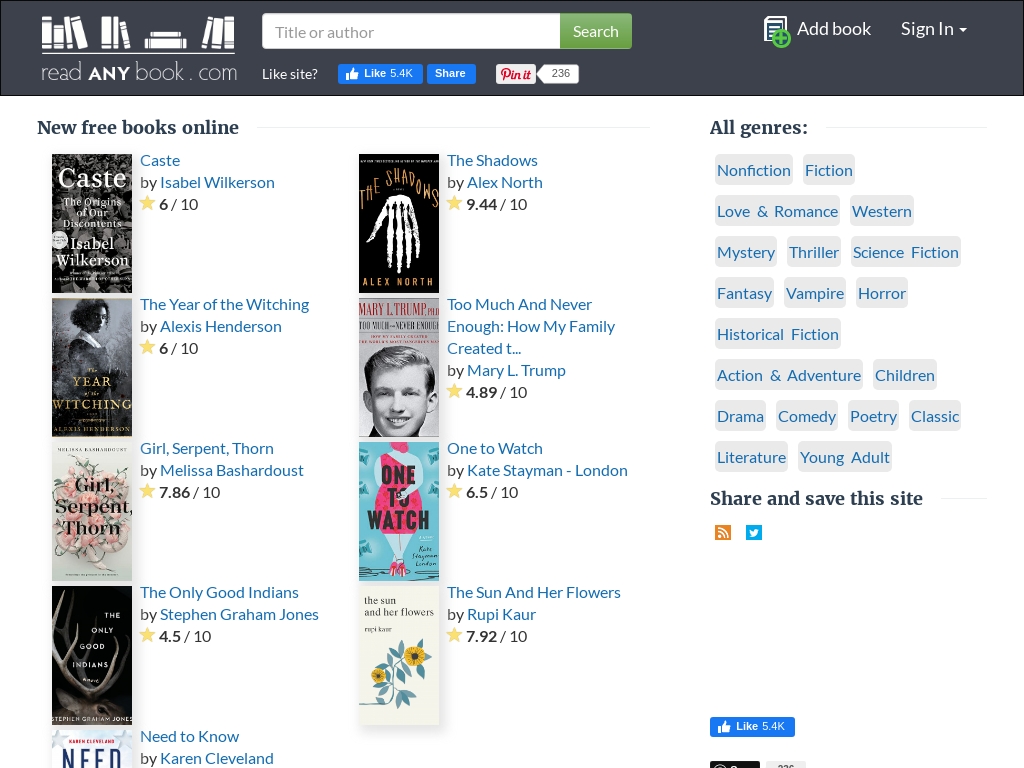Open author Mary L. Trump link
Screen dimensions: 1024x768
pyautogui.click(x=517, y=371)
